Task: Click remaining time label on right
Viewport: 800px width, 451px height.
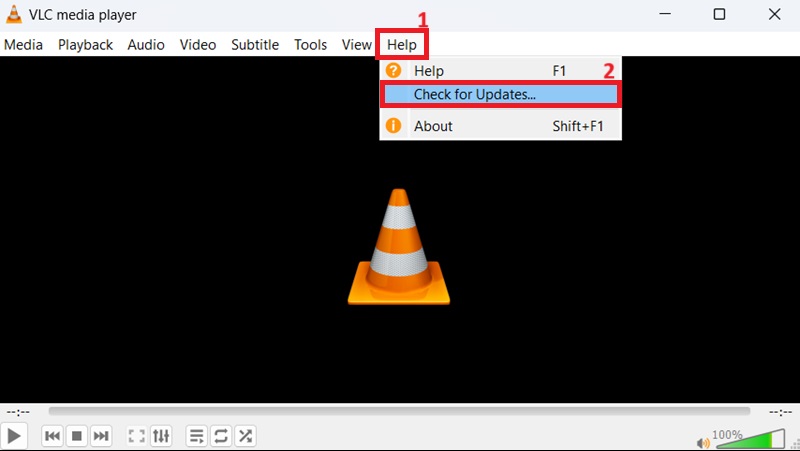Action: tap(780, 412)
